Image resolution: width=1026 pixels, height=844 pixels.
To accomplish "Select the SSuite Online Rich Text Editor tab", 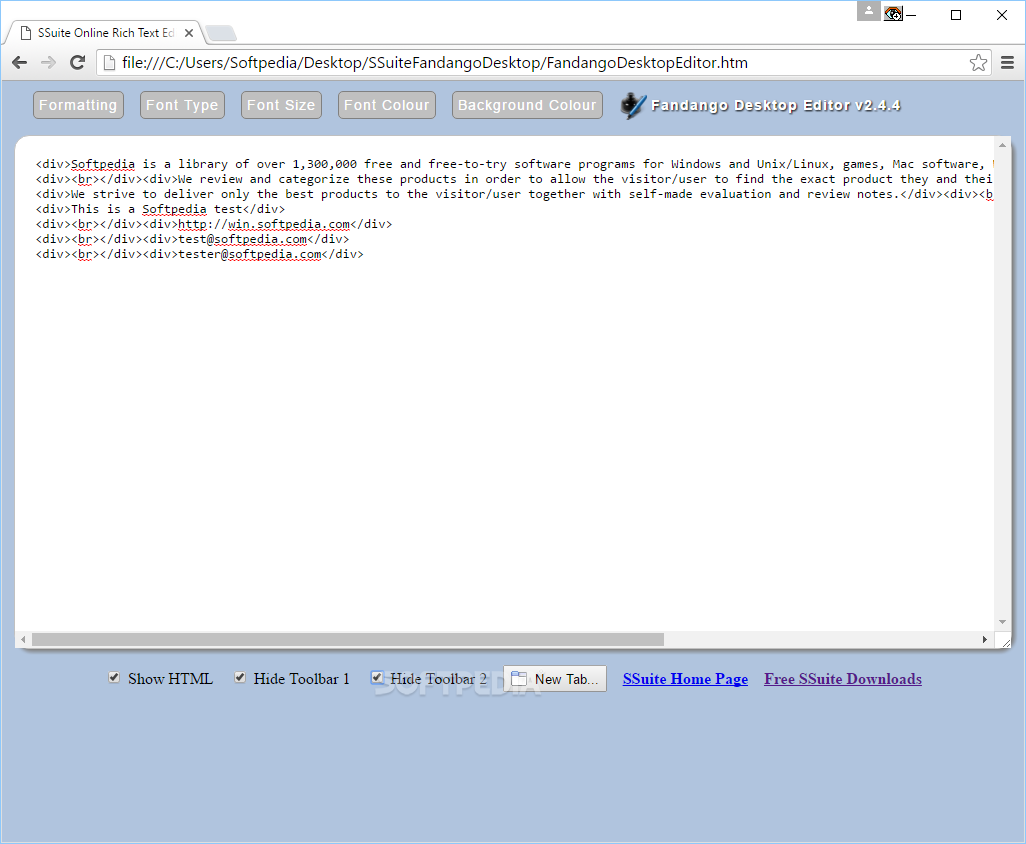I will (x=105, y=33).
